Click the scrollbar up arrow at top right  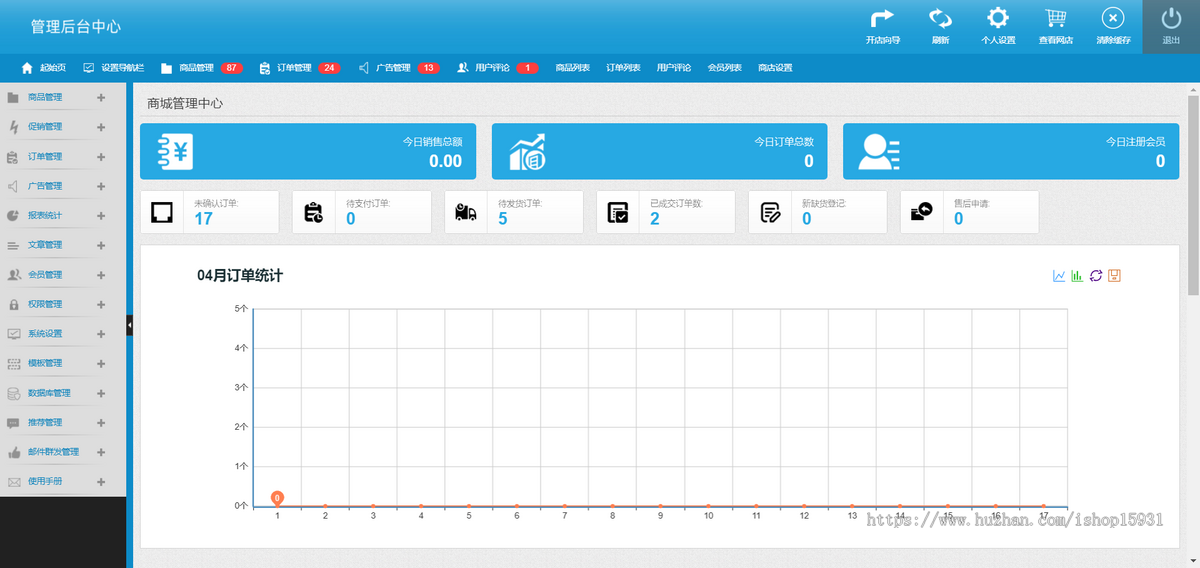click(x=1193, y=89)
